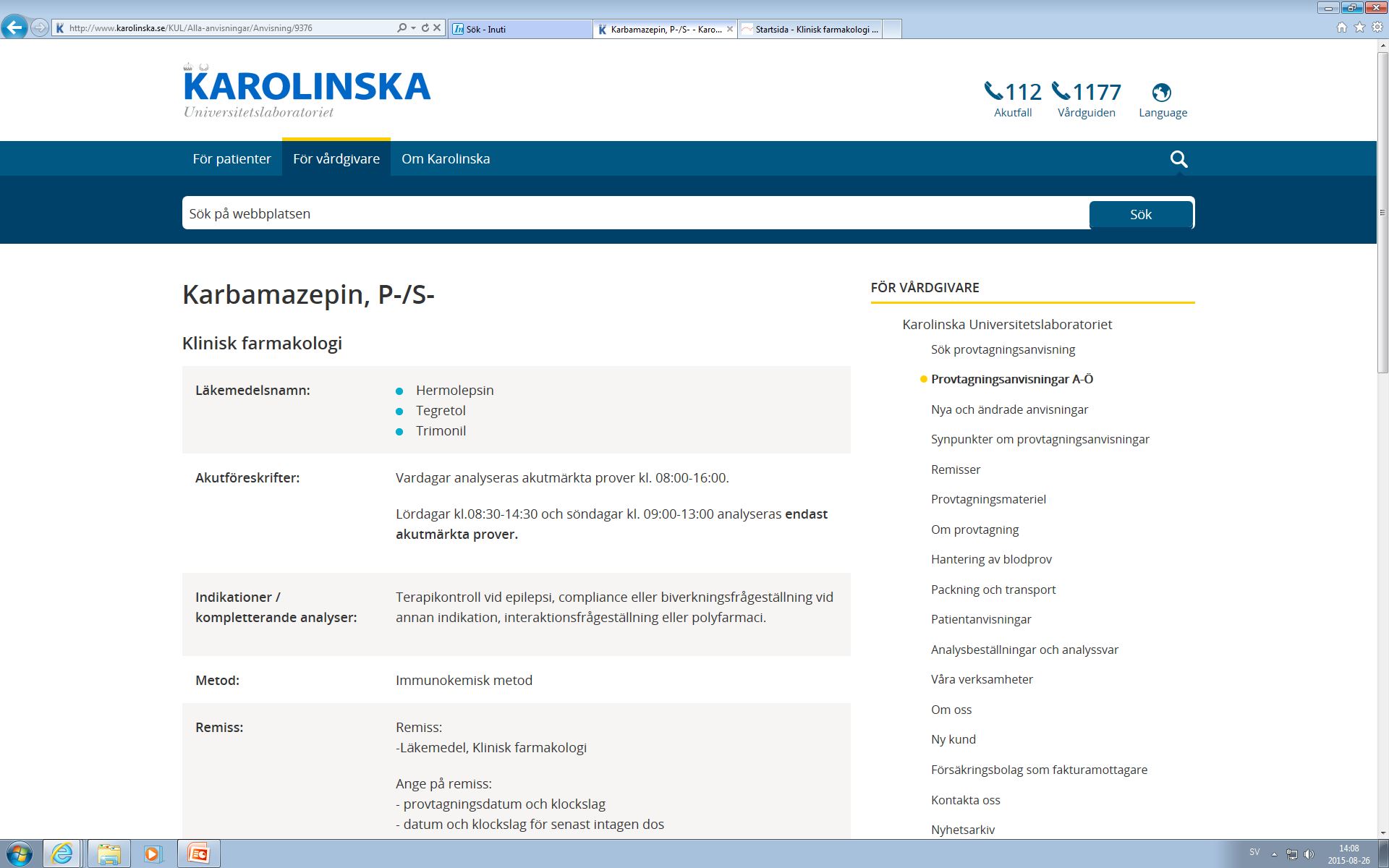Click the volume speaker tray icon
The image size is (1389, 868).
1309,854
